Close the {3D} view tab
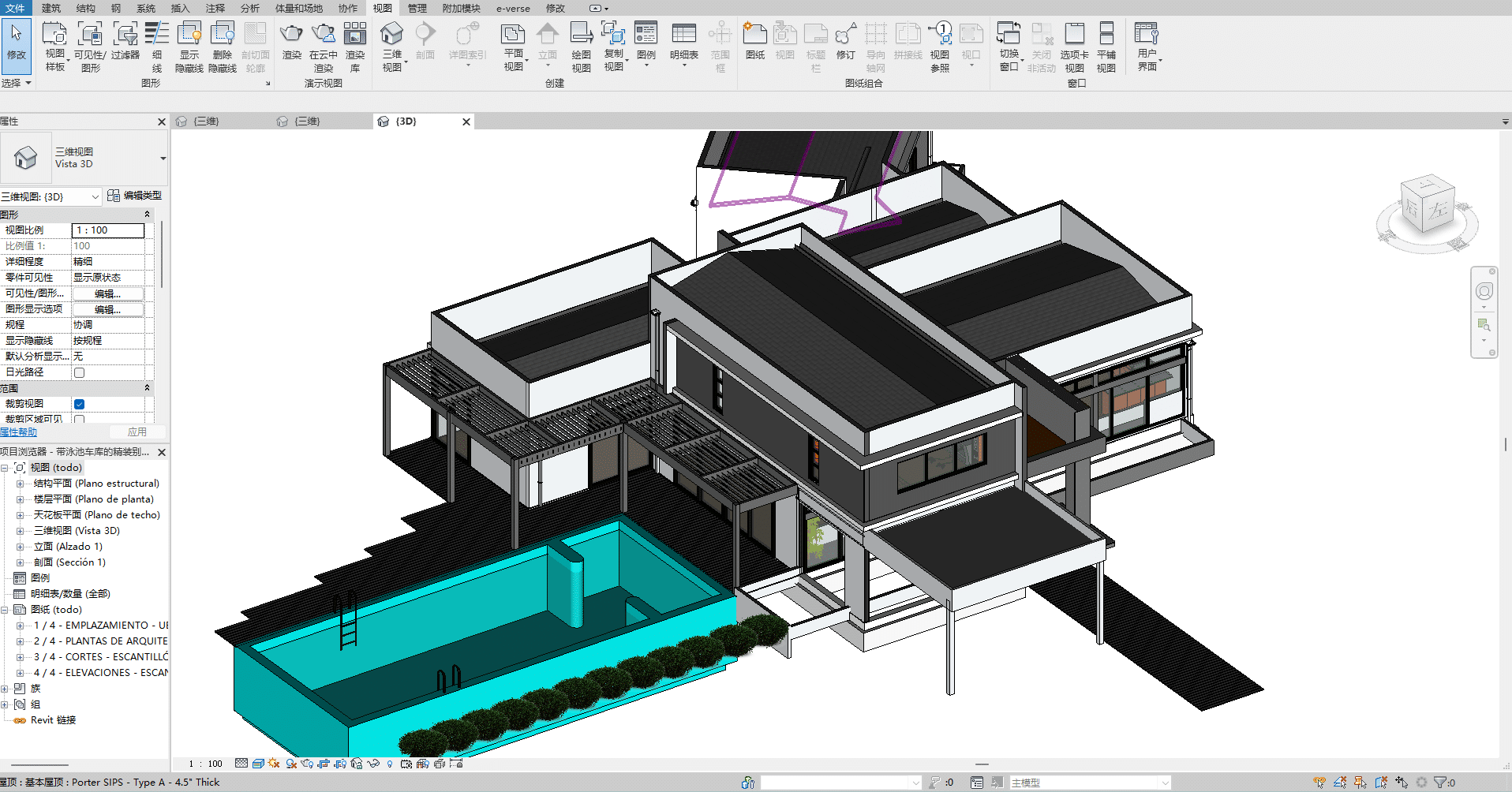1512x792 pixels. tap(466, 121)
